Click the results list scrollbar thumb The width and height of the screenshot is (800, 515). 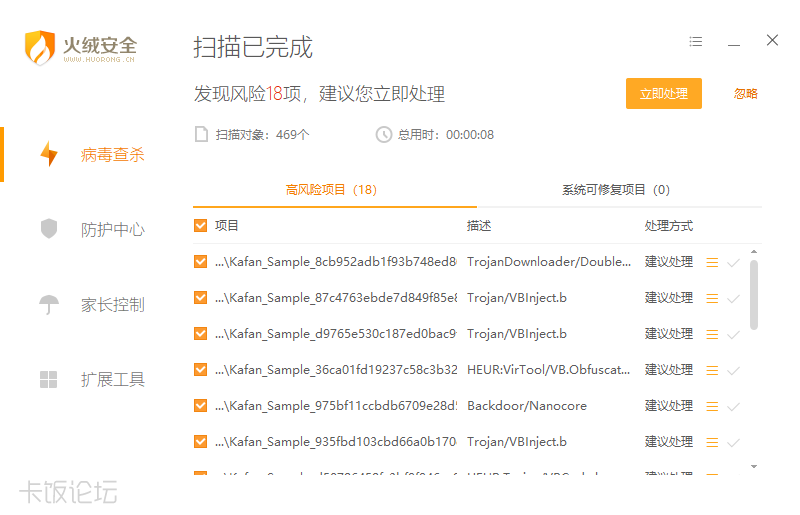pos(754,295)
